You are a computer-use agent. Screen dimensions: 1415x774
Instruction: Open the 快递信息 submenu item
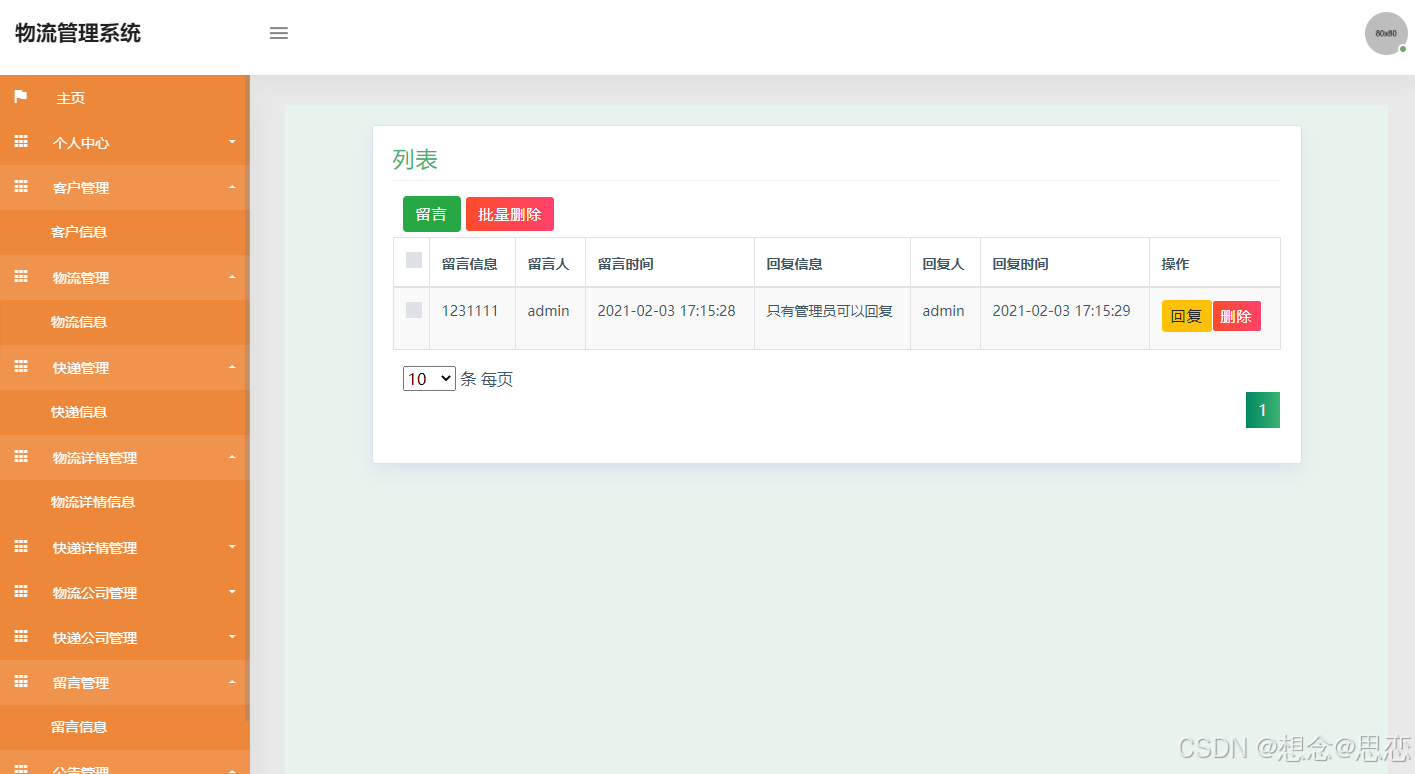coord(79,412)
